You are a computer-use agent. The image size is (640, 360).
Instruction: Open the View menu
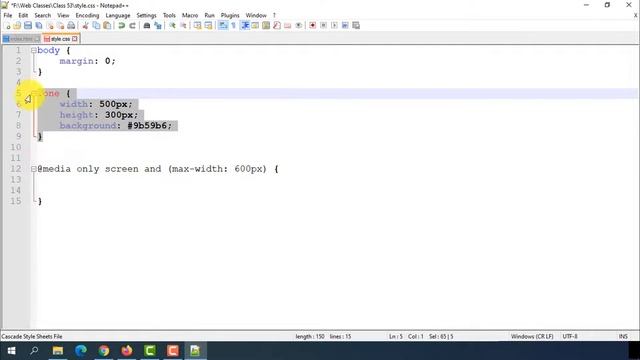(x=63, y=16)
